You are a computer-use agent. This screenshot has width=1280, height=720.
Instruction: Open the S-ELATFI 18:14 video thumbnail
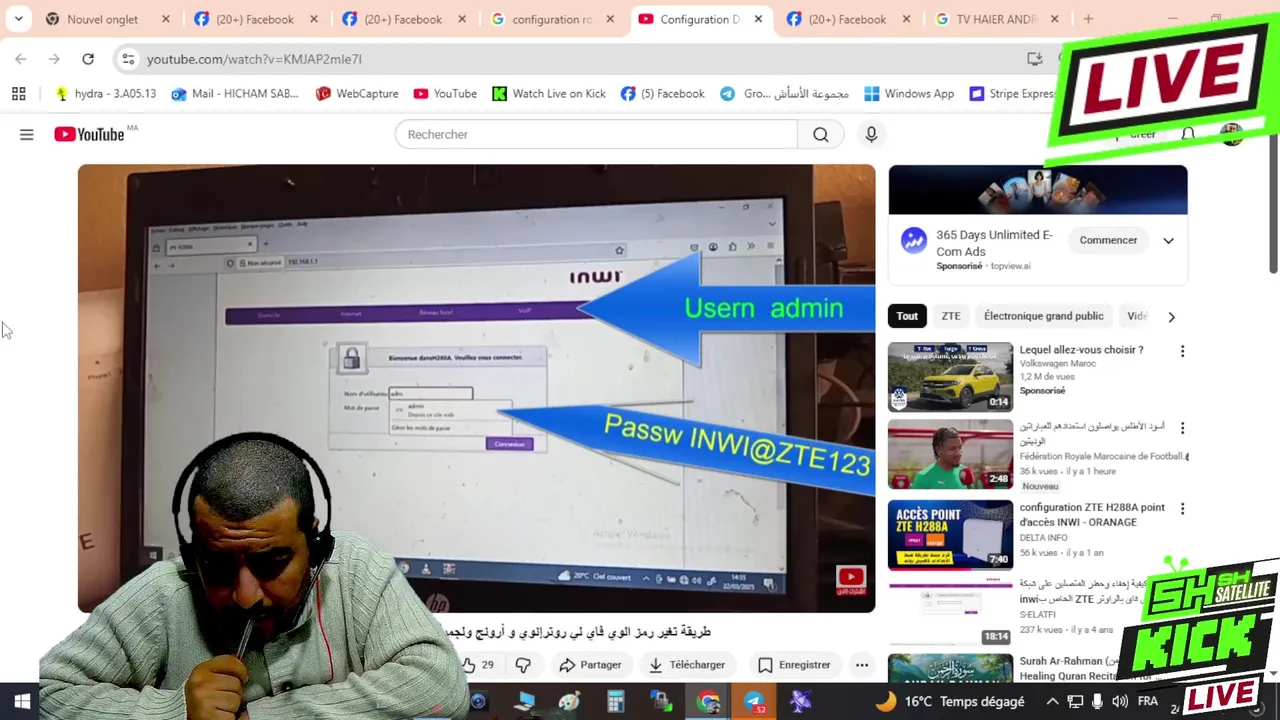click(x=950, y=611)
